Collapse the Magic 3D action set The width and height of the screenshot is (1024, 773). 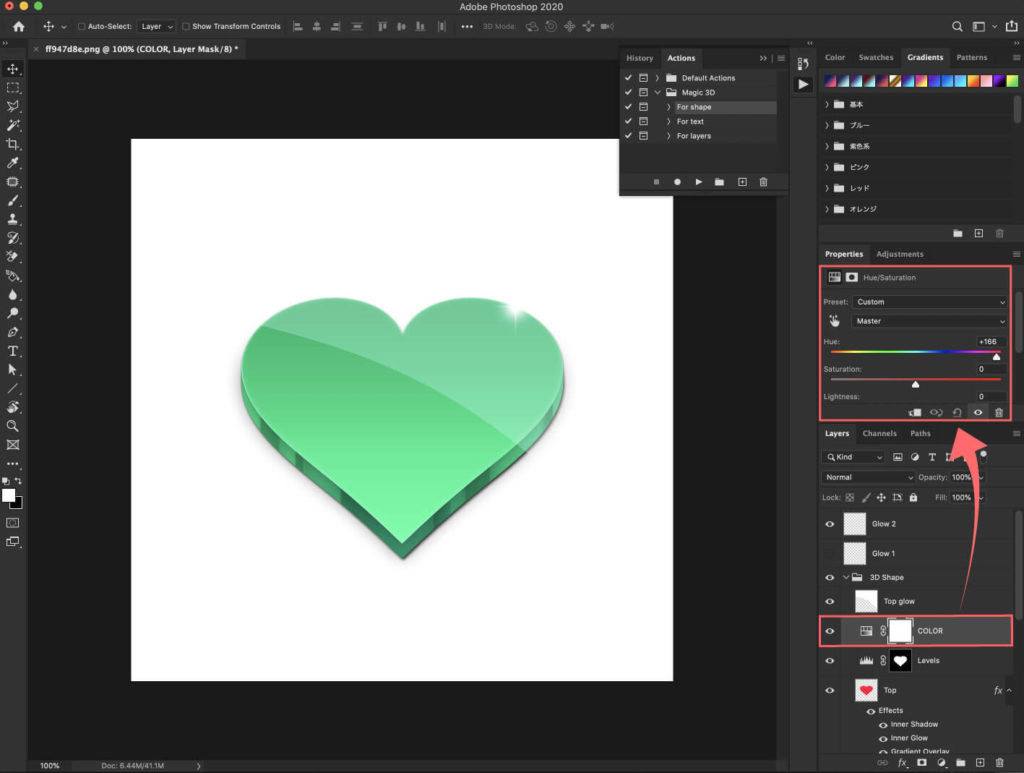(x=658, y=93)
